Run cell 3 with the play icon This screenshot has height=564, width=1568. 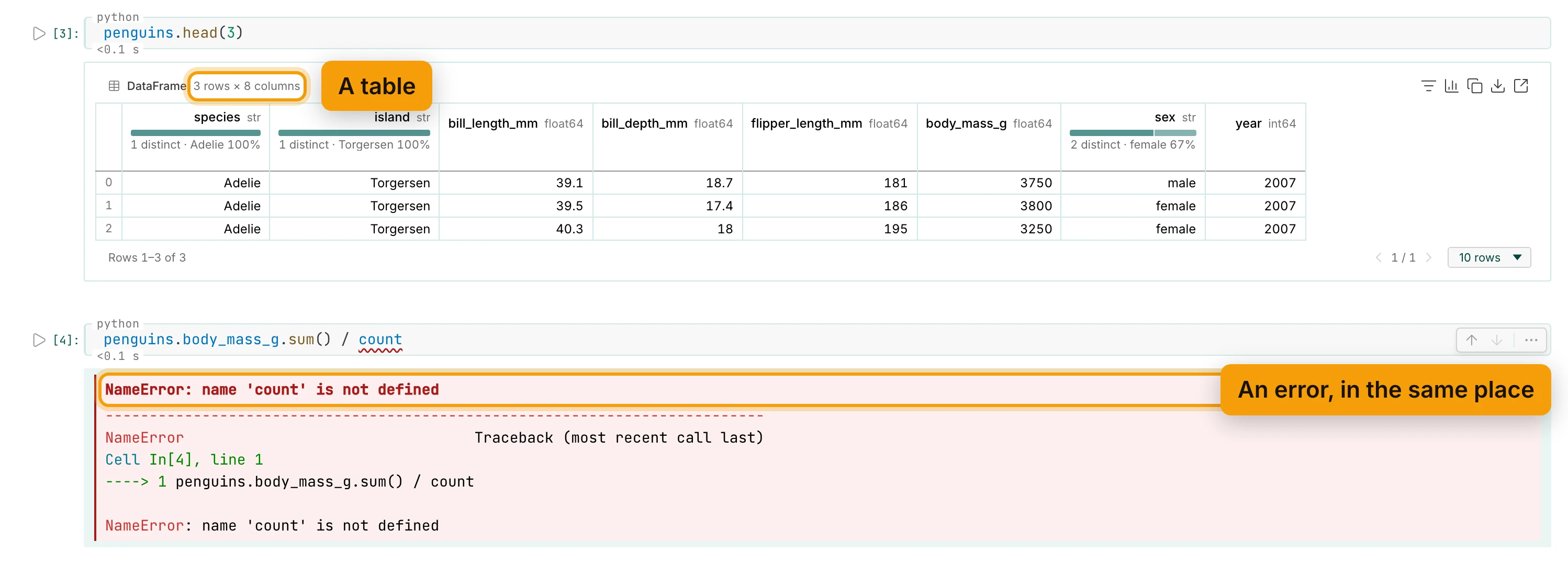point(39,33)
